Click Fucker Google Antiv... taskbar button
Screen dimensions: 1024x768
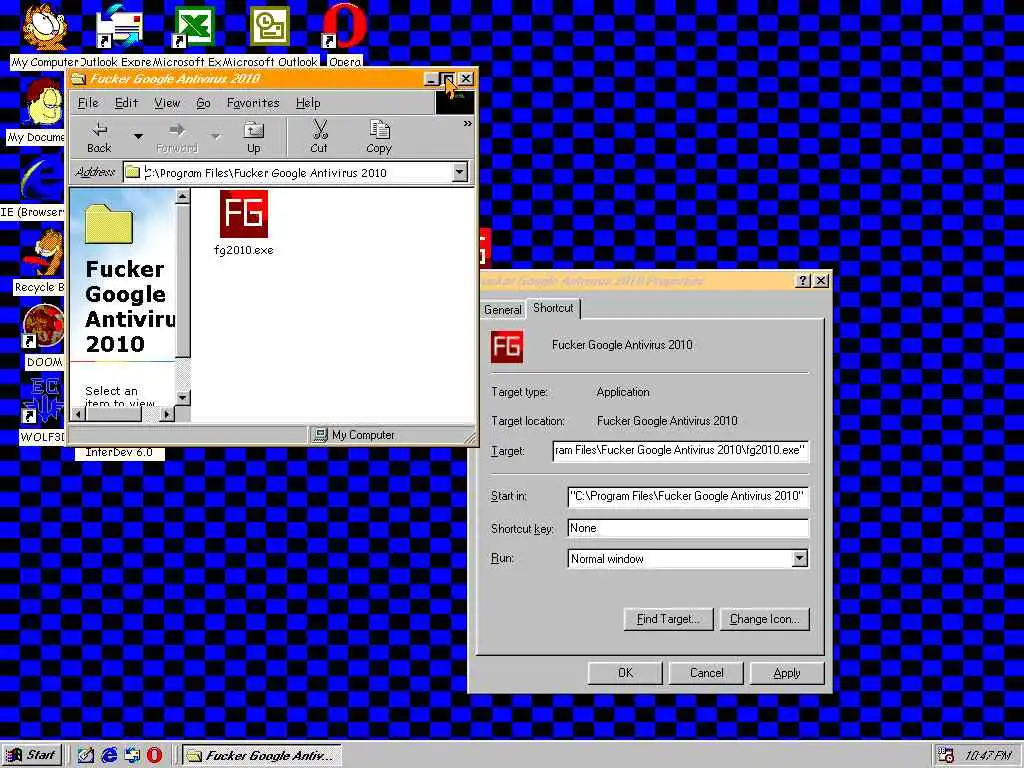(261, 755)
